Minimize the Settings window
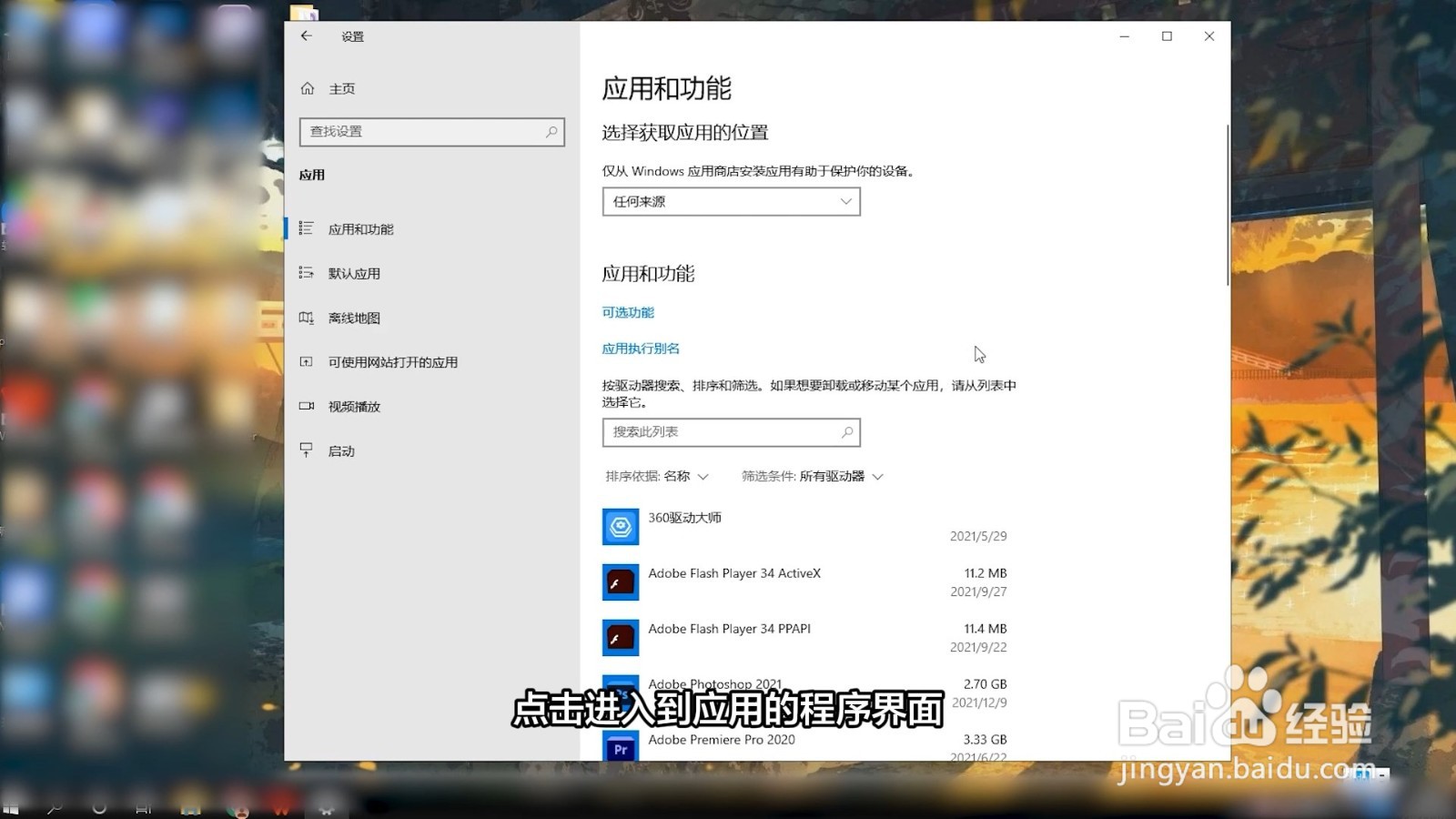This screenshot has height=819, width=1456. click(1125, 36)
